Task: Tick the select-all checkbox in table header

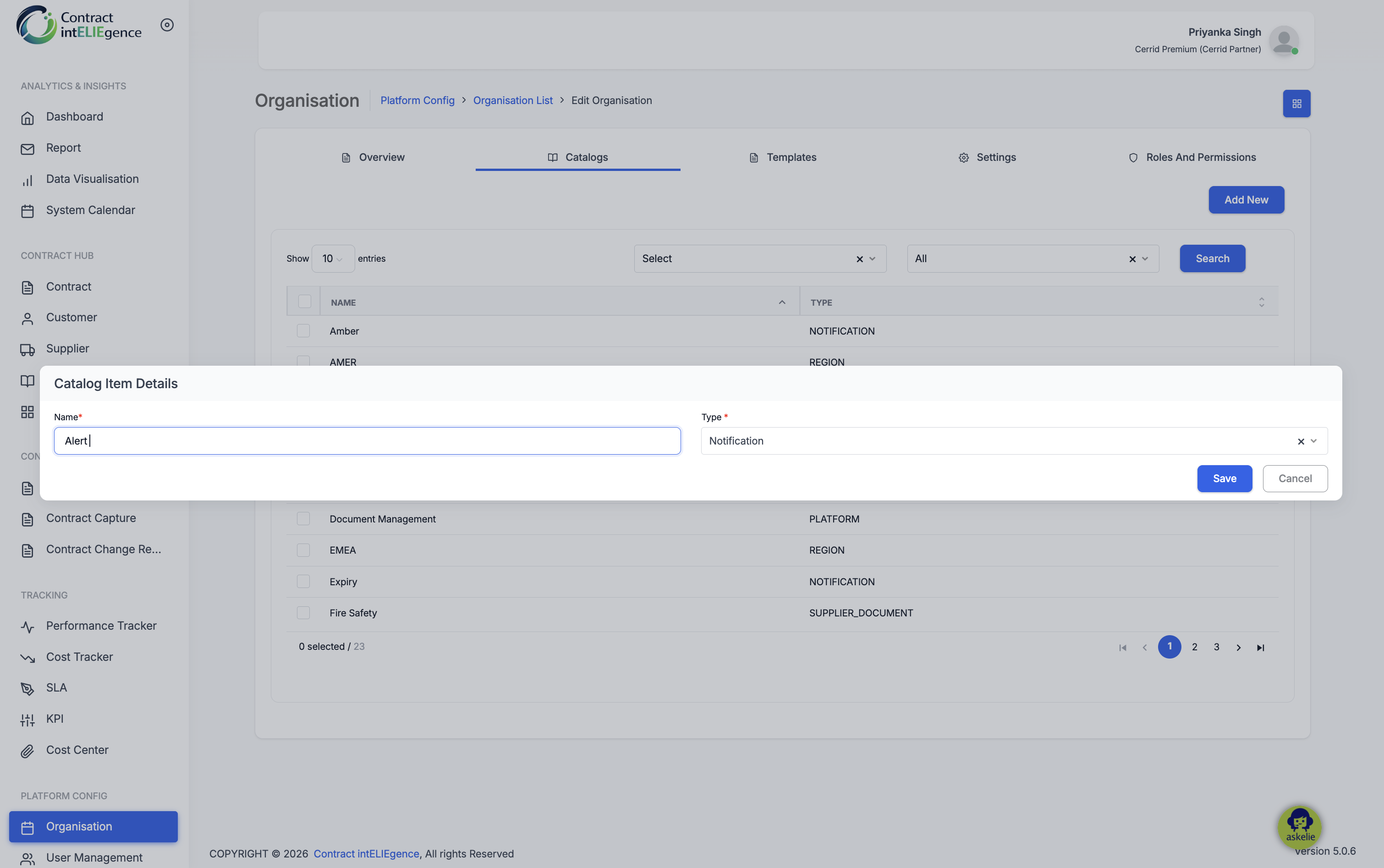Action: coord(304,302)
